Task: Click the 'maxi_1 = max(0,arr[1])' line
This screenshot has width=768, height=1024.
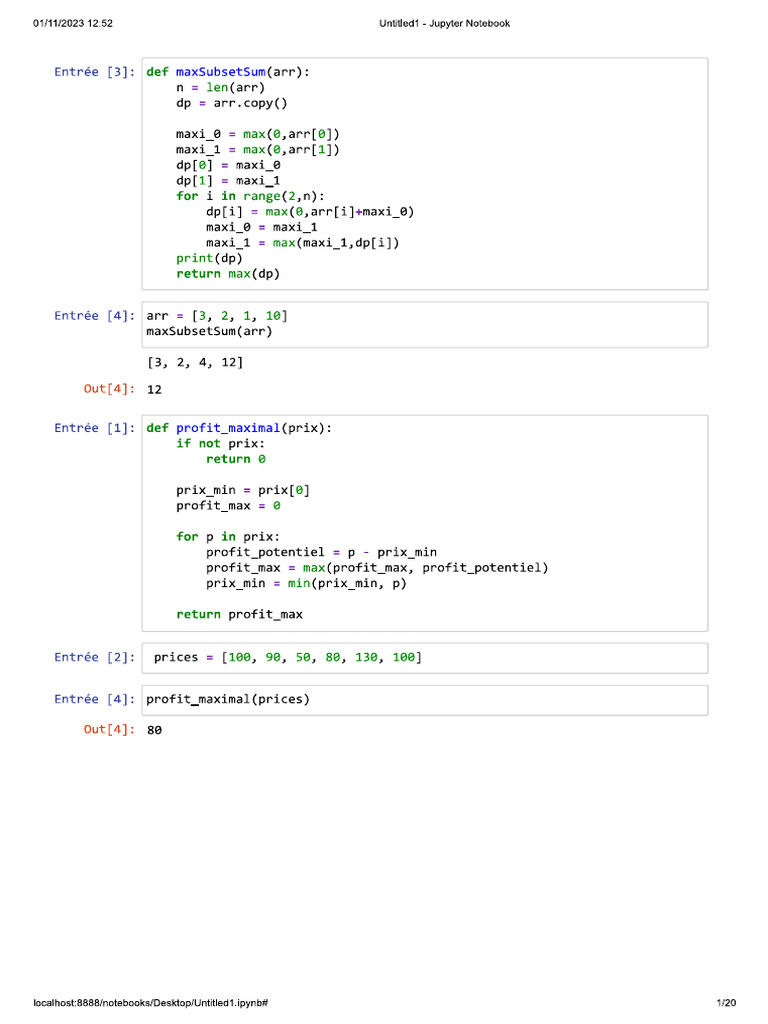Action: 258,150
